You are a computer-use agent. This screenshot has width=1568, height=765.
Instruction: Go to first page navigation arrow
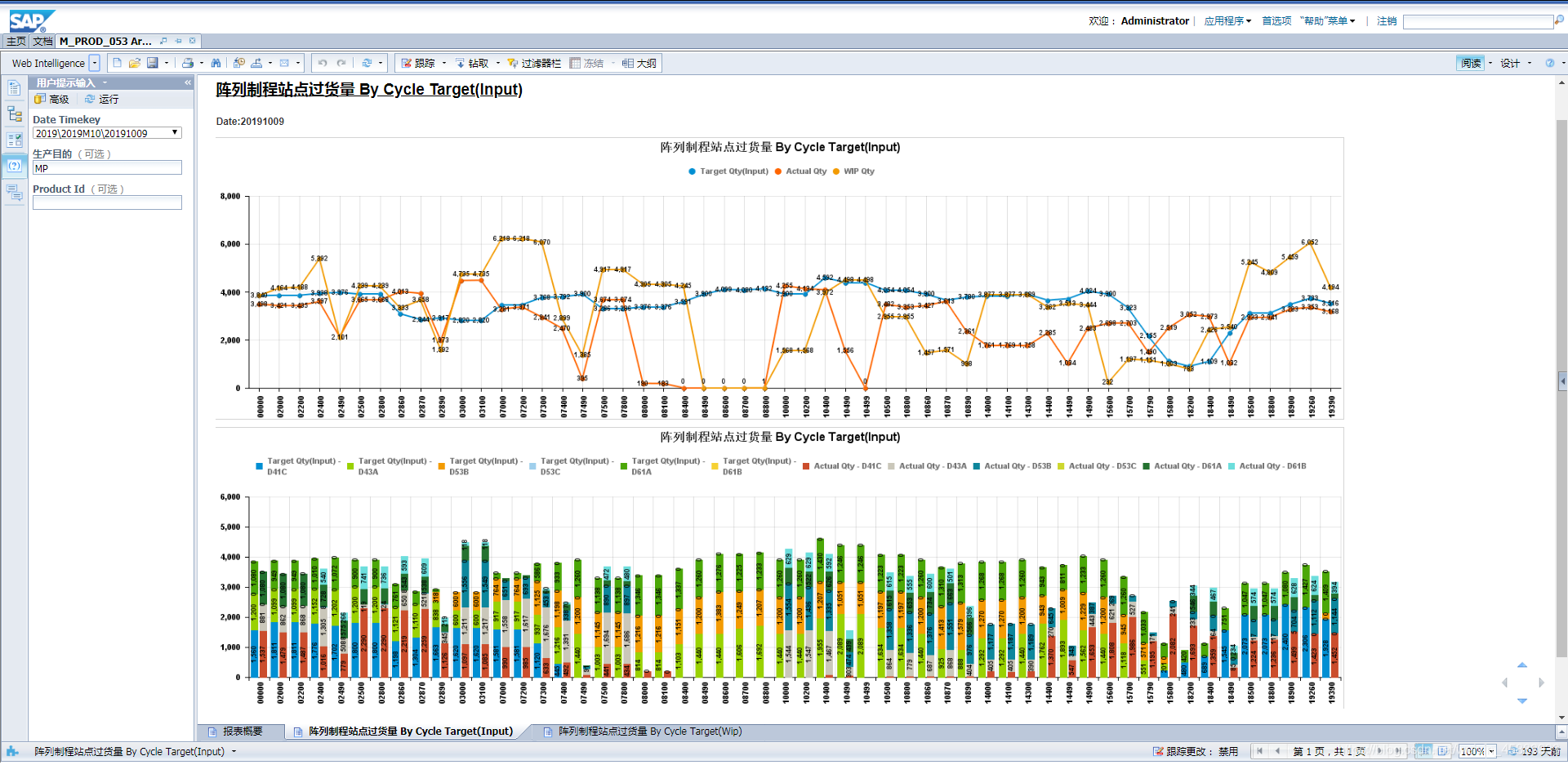pyautogui.click(x=1260, y=751)
